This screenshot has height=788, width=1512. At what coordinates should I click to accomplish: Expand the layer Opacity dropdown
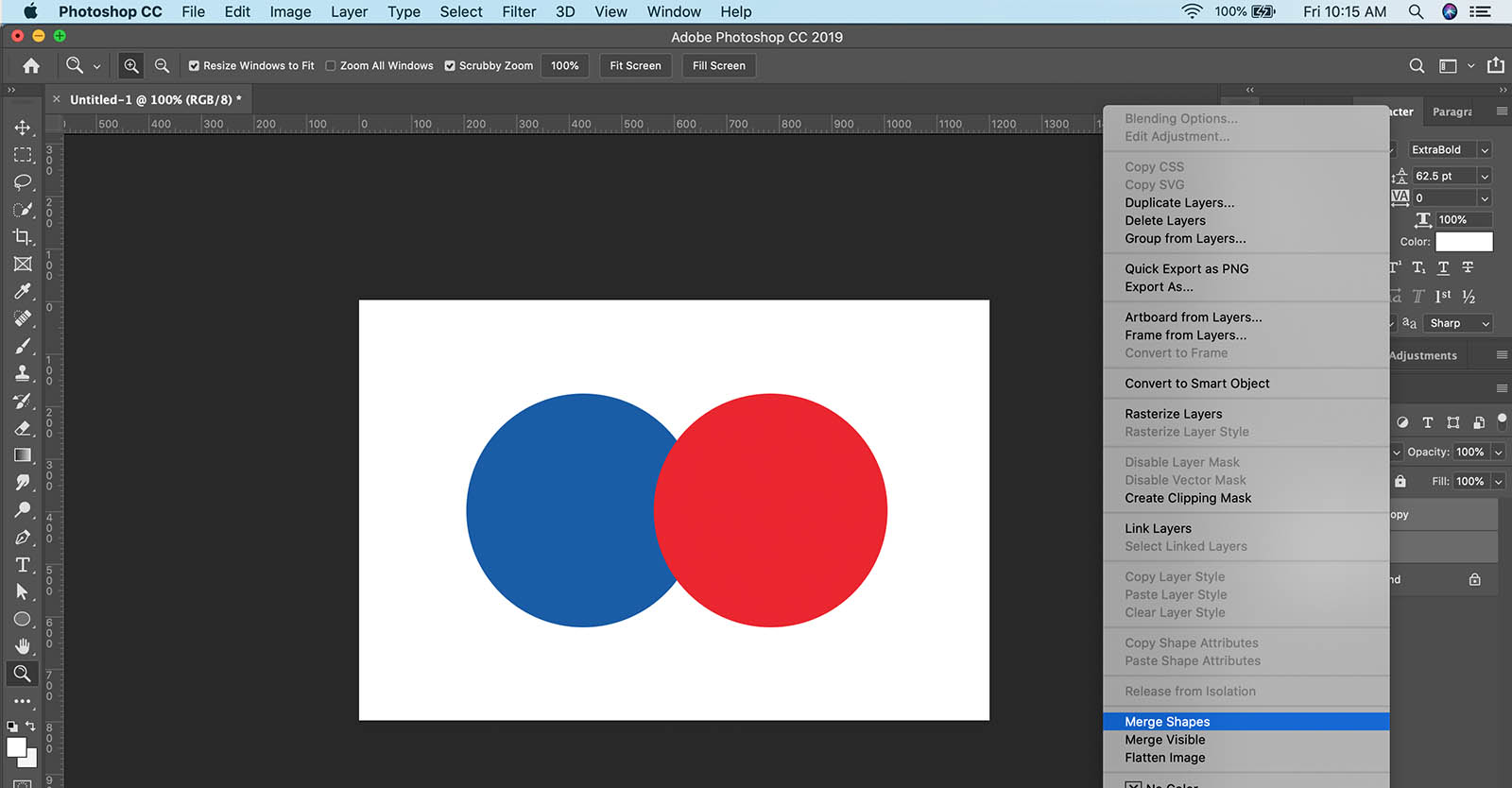click(1498, 453)
